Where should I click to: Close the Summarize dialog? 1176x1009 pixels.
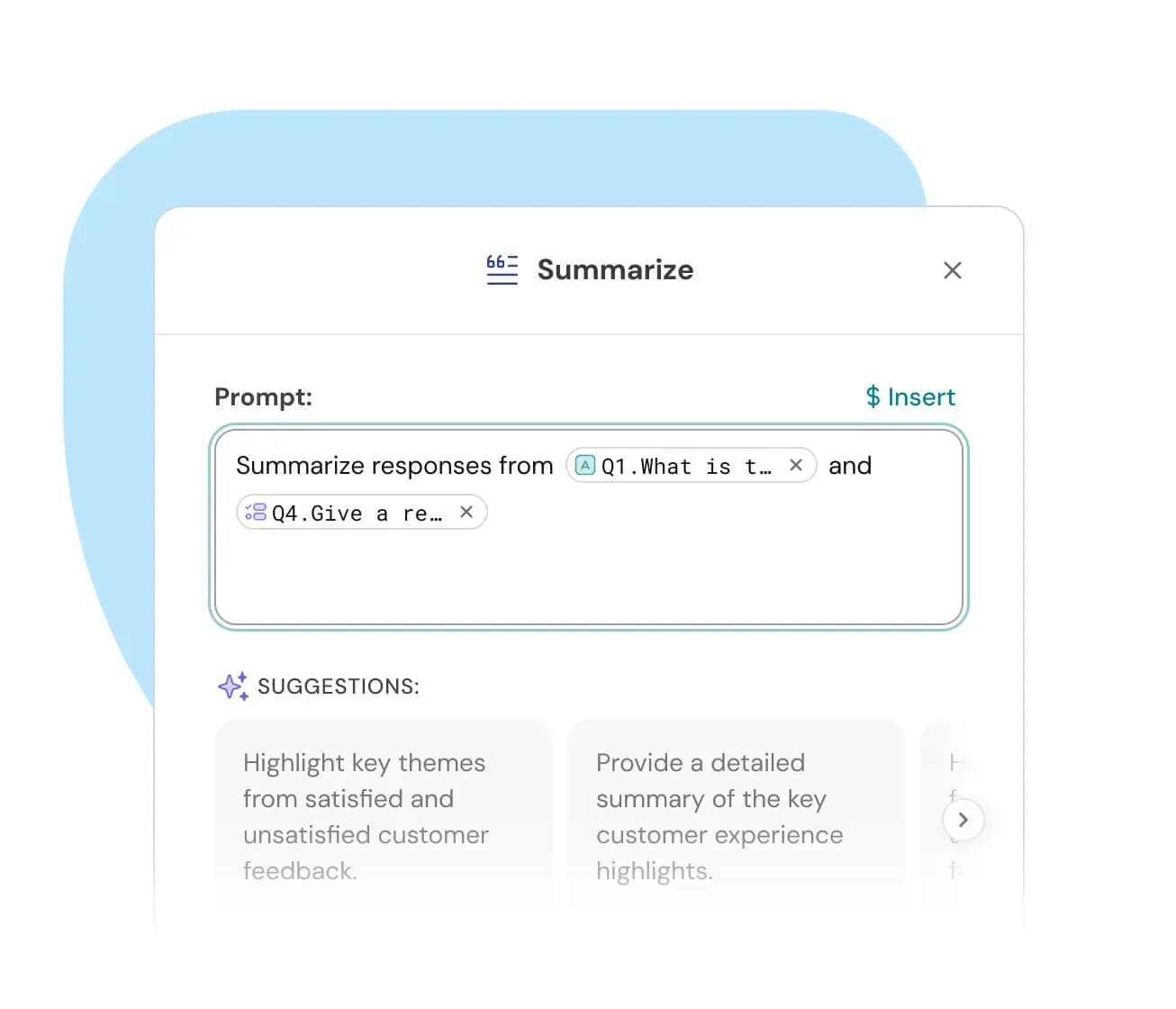click(x=952, y=270)
